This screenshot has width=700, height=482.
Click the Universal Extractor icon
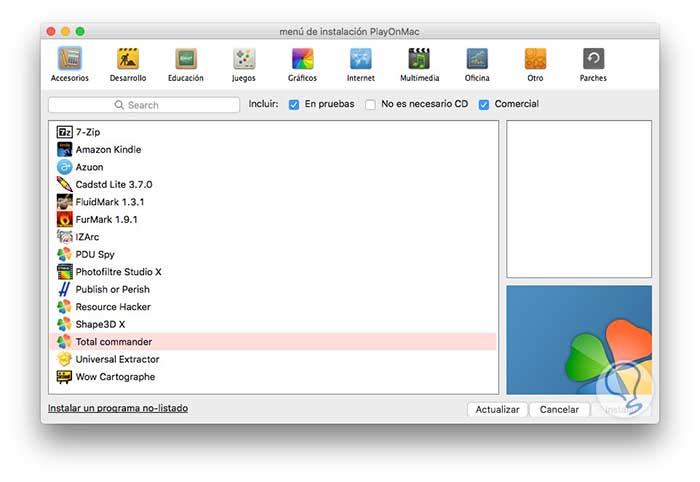coord(64,359)
